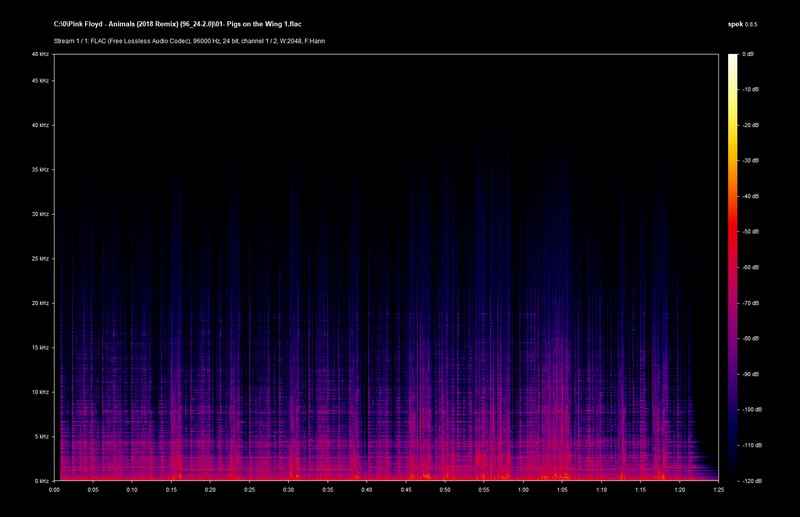Click the 48 kHz top frequency label
The width and height of the screenshot is (800, 517).
click(39, 54)
